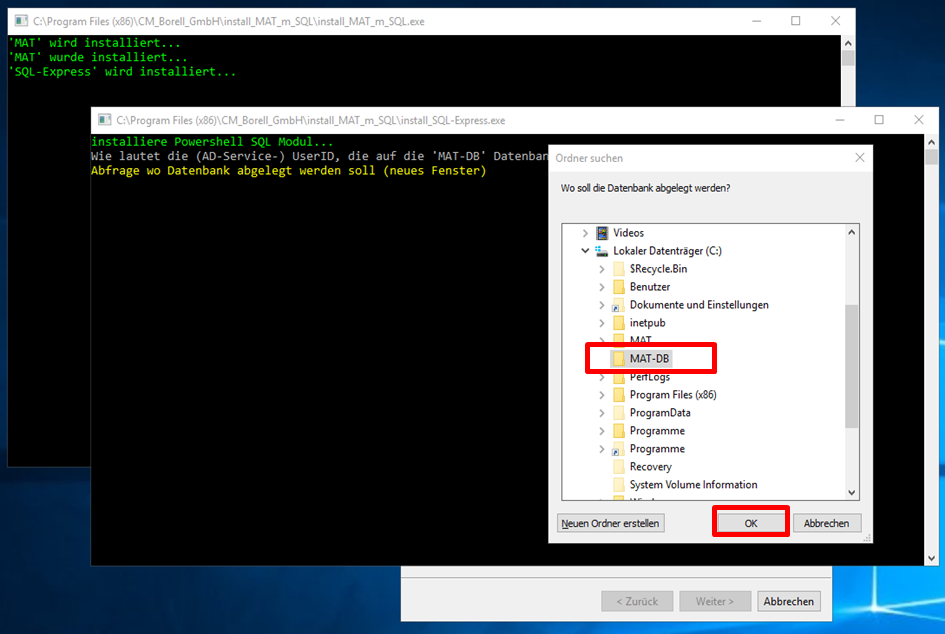Click SQL-Express console scrollbar up arrow
The width and height of the screenshot is (945, 634).
tap(932, 142)
